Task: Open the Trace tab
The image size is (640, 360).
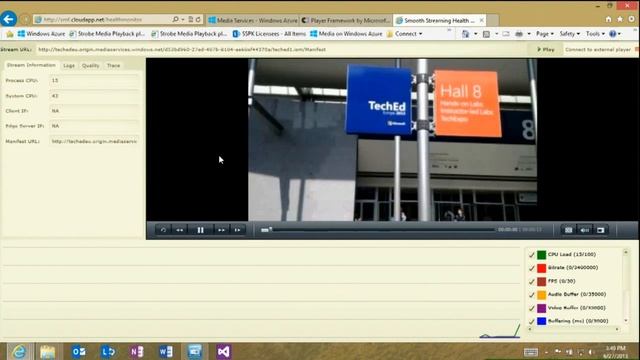Action: [113, 66]
